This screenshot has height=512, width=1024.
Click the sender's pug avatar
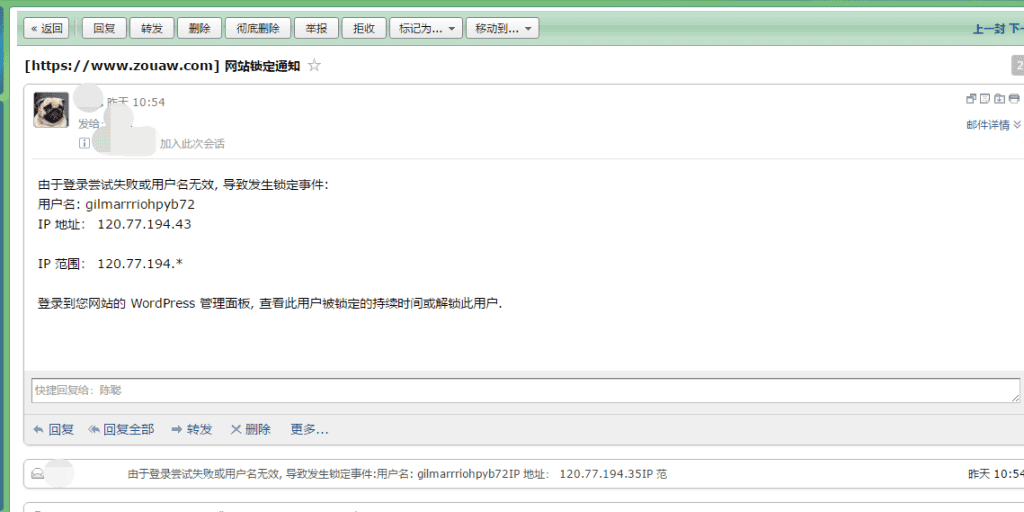(51, 110)
